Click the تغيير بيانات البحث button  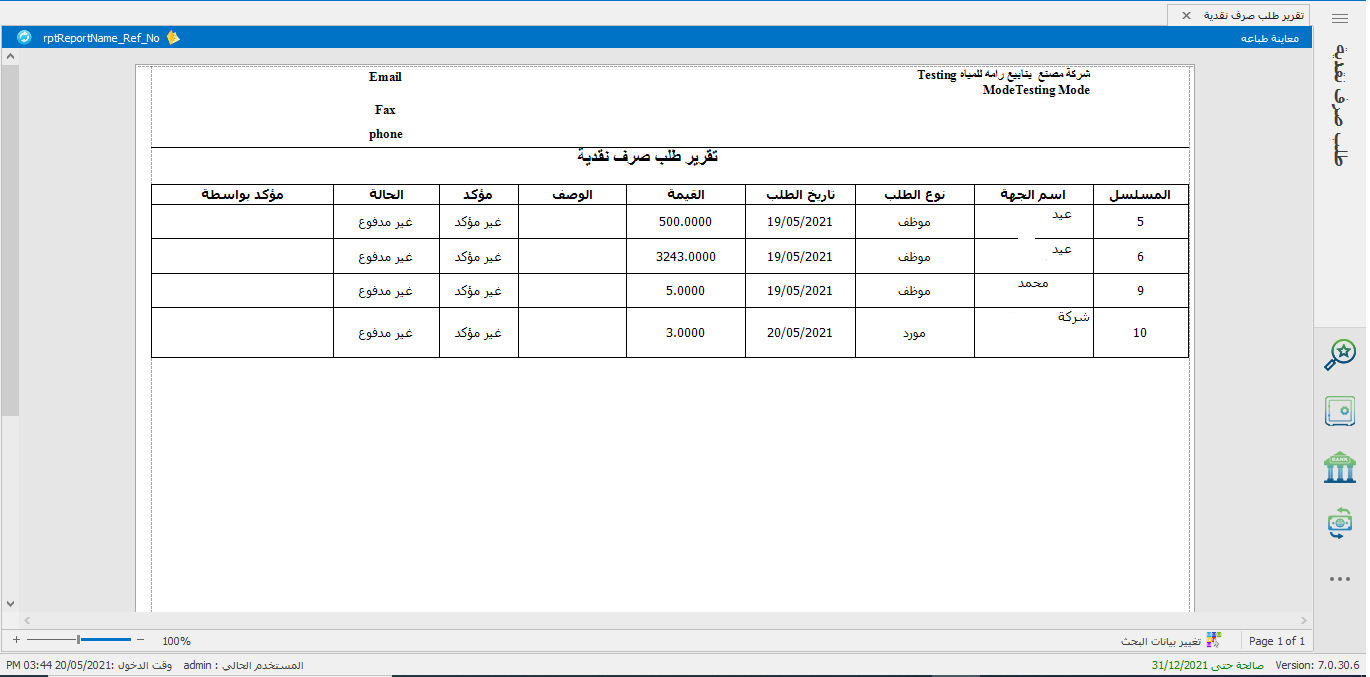pos(1160,640)
